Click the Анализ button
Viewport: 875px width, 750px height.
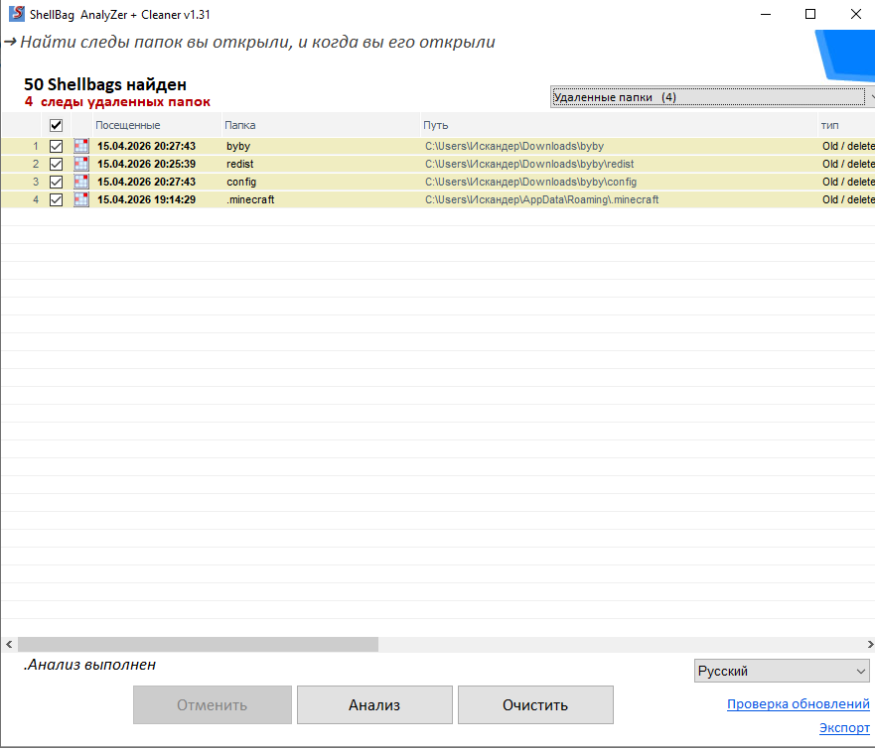[x=374, y=705]
